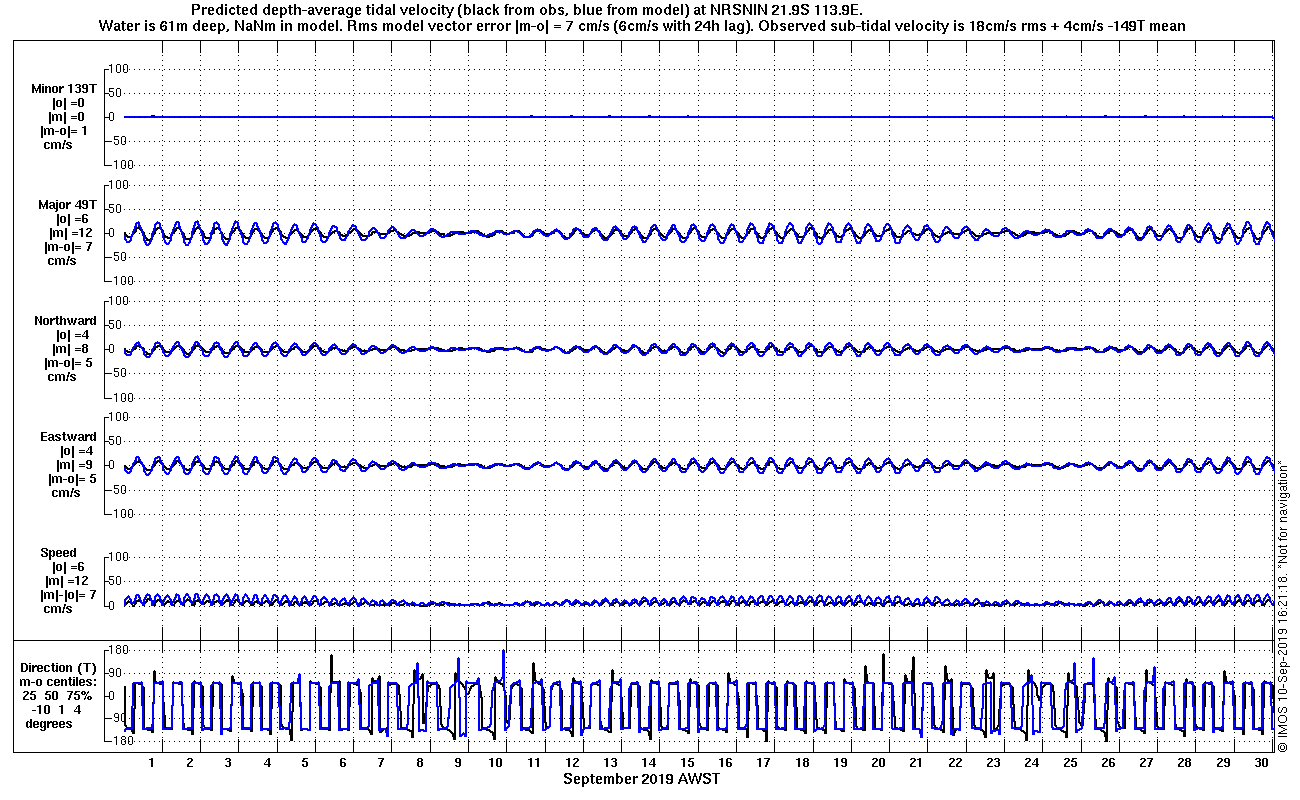Click day 18 on the date axis
The image size is (1300, 800).
(801, 762)
